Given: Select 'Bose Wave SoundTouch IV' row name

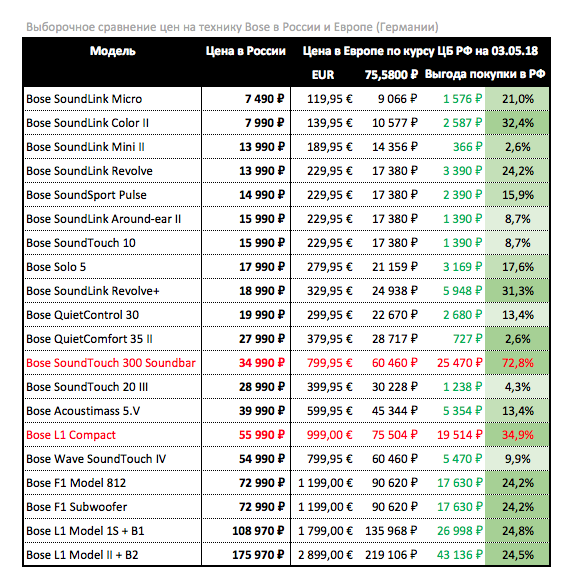Looking at the screenshot, I should [x=96, y=459].
